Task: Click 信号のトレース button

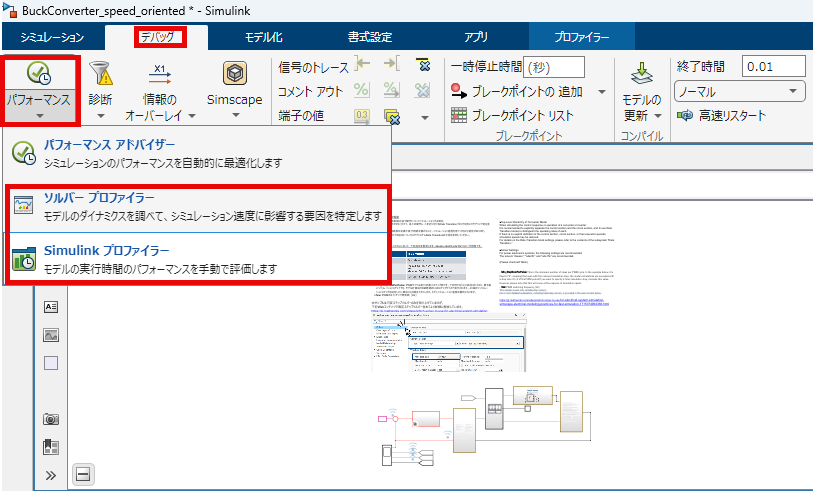Action: click(311, 67)
